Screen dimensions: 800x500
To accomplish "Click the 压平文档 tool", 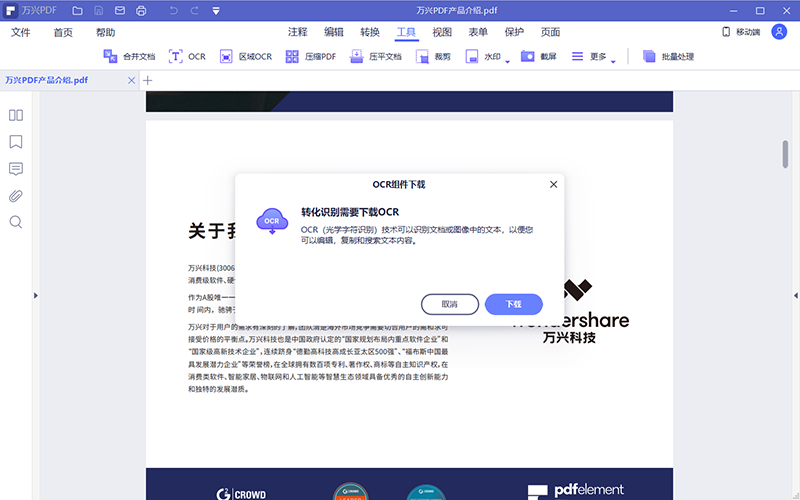I will point(376,56).
